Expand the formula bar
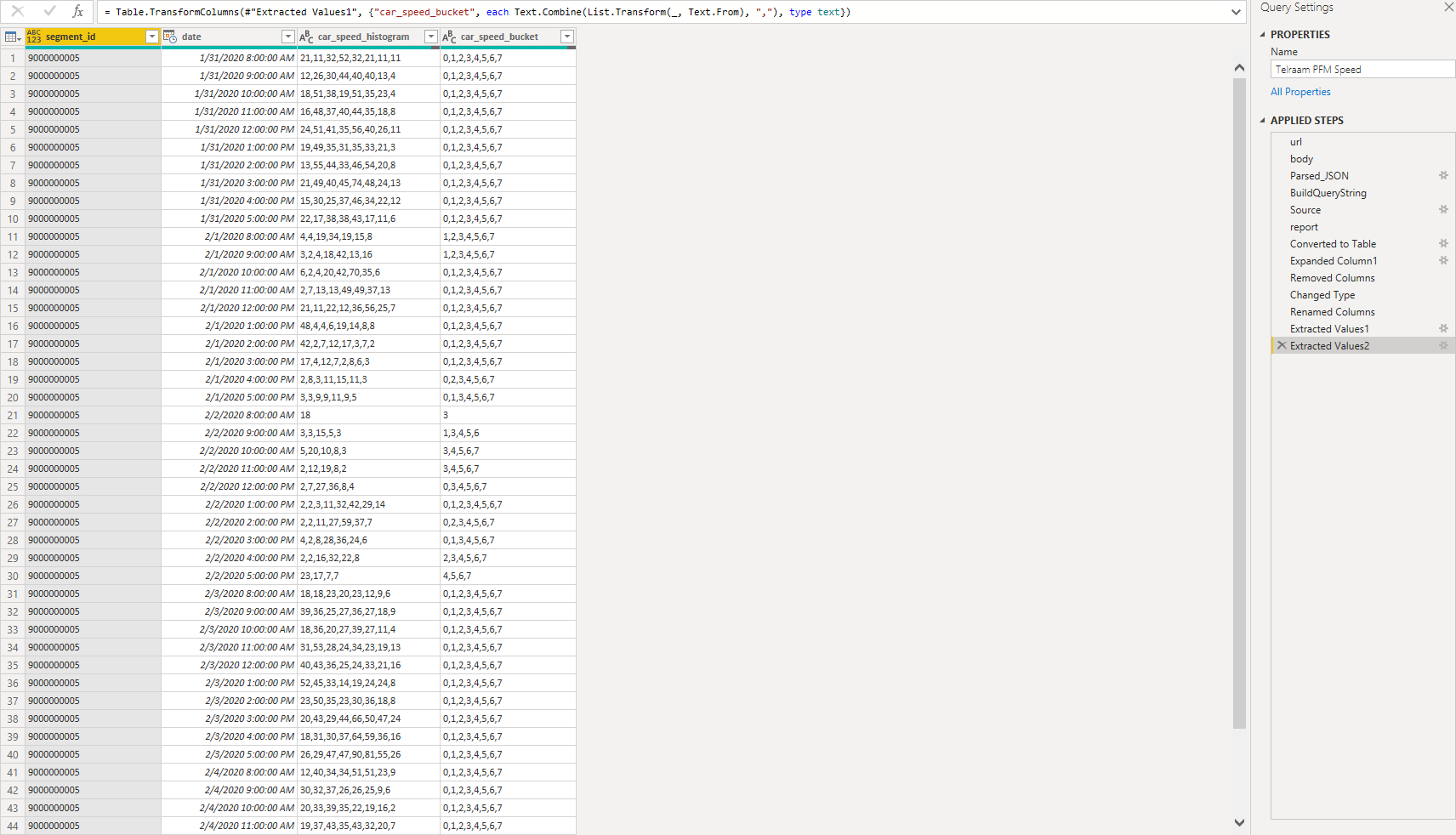The height and width of the screenshot is (835, 1456). [1236, 12]
